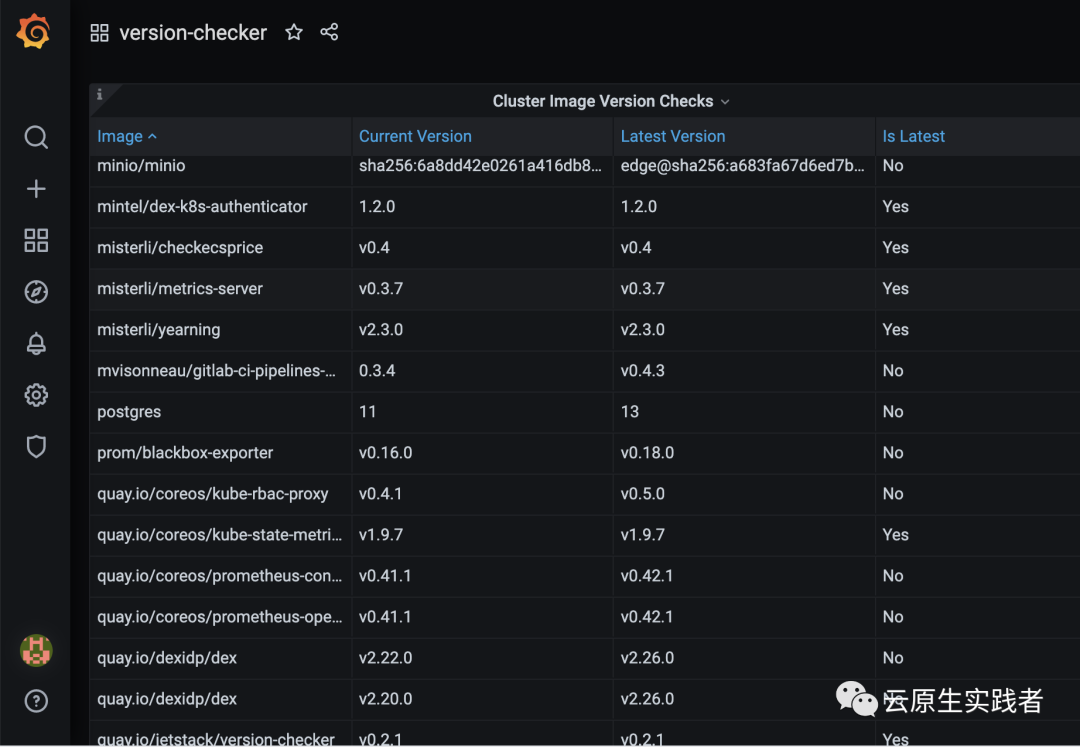Click dex current version v2.22.0

[x=386, y=658]
